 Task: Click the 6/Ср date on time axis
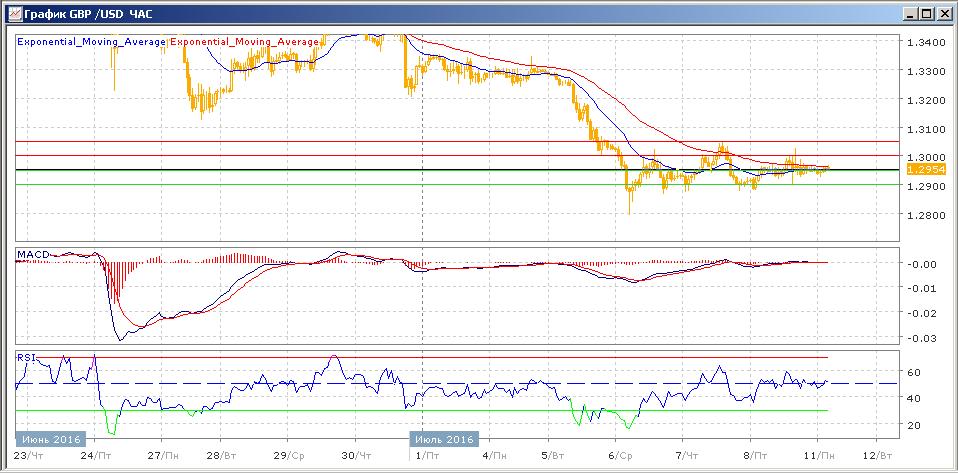[x=619, y=456]
